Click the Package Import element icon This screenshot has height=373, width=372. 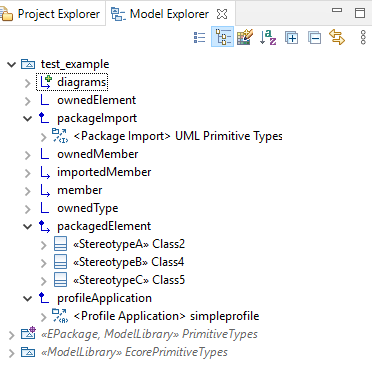pyautogui.click(x=60, y=136)
